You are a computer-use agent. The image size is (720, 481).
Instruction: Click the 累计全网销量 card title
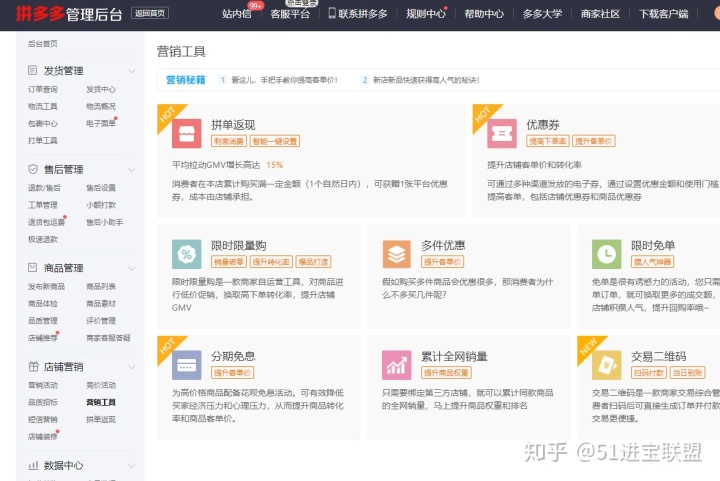[x=454, y=356]
